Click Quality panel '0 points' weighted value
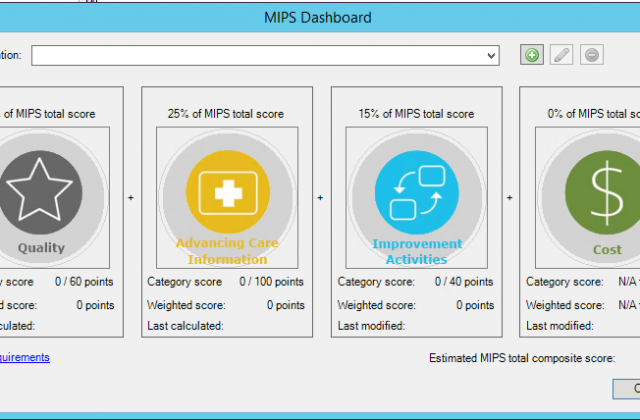The image size is (640, 420). point(95,305)
